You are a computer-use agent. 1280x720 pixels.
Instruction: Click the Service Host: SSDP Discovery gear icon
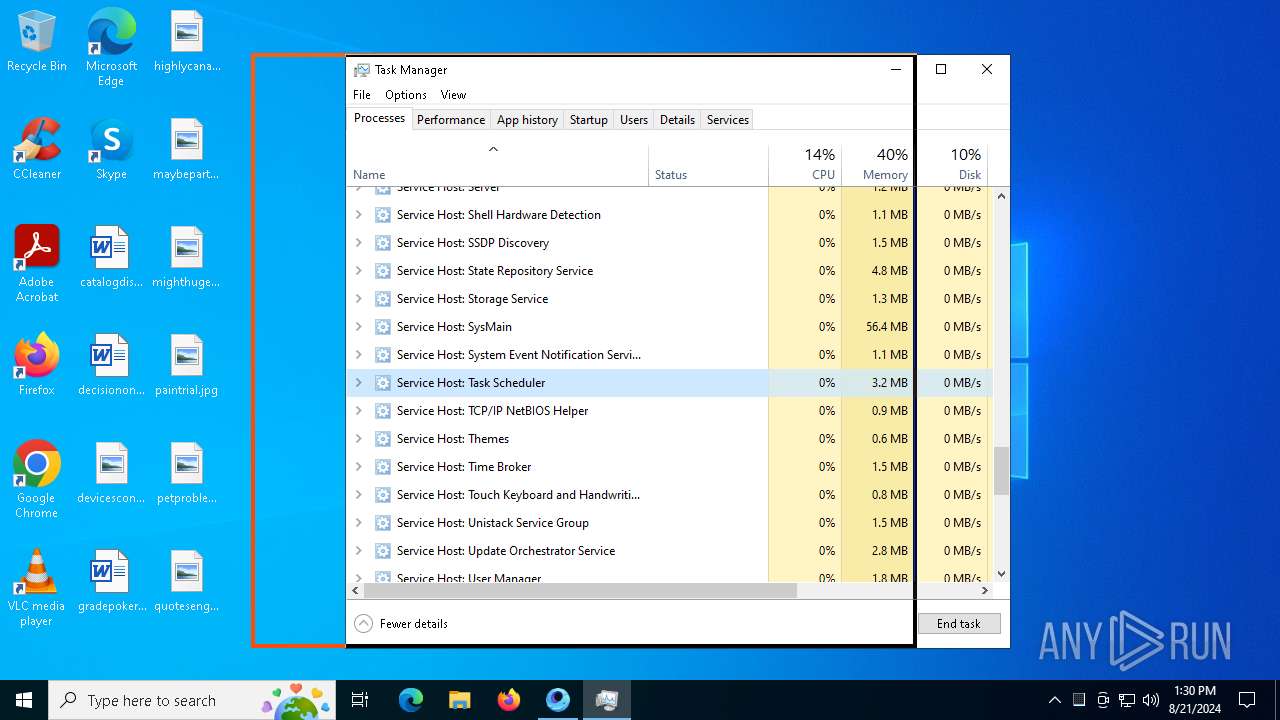pos(382,243)
